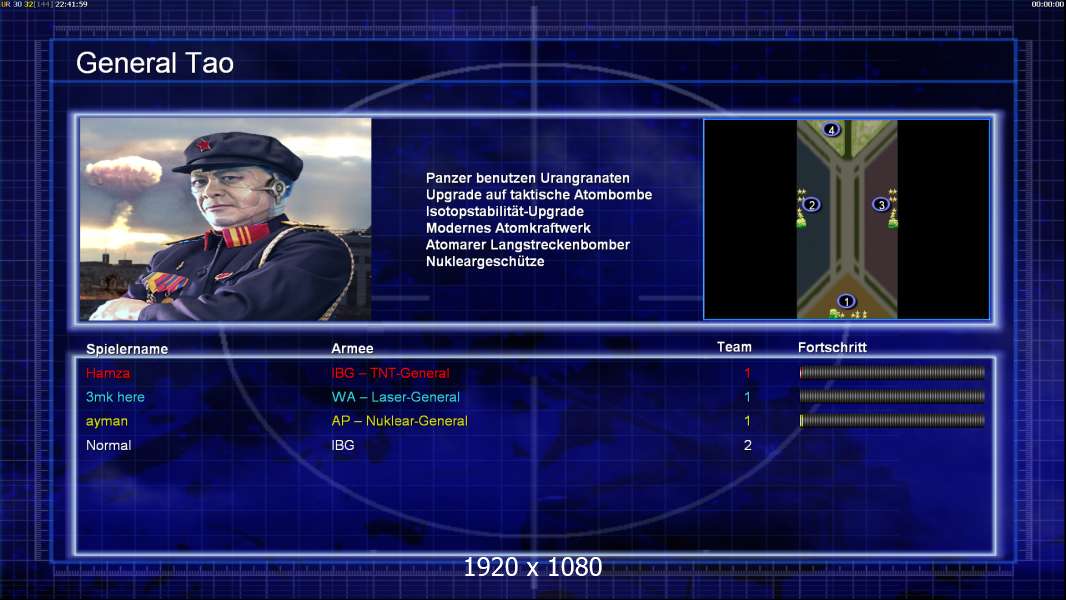Click team number 1 in ayman's row
This screenshot has height=600, width=1066.
pyautogui.click(x=747, y=421)
